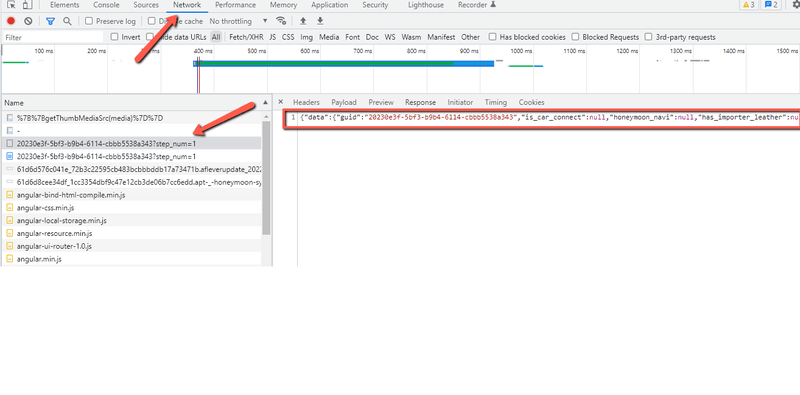Image resolution: width=800 pixels, height=395 pixels.
Task: Open the No throttling dropdown
Action: 238,21
